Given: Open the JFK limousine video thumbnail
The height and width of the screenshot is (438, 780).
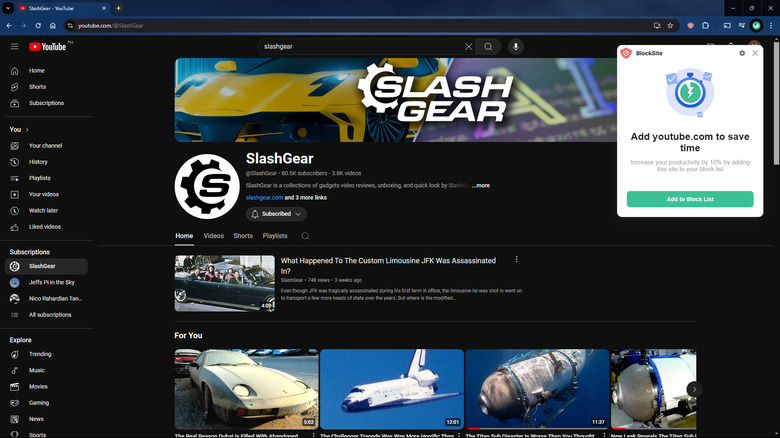Looking at the screenshot, I should pos(224,284).
